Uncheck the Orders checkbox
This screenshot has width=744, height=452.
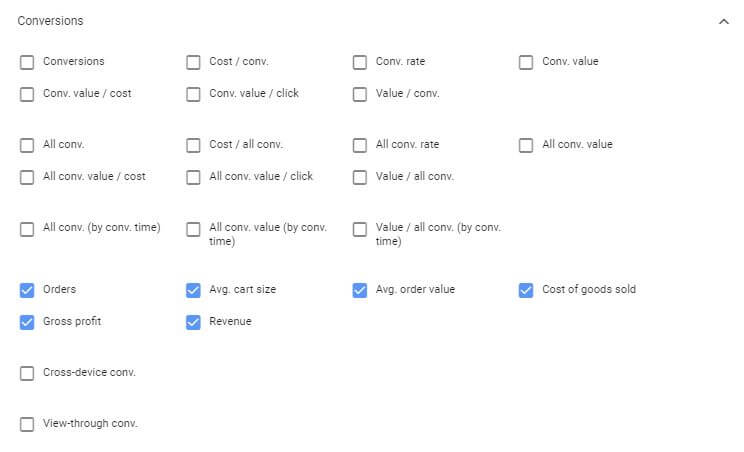[27, 290]
